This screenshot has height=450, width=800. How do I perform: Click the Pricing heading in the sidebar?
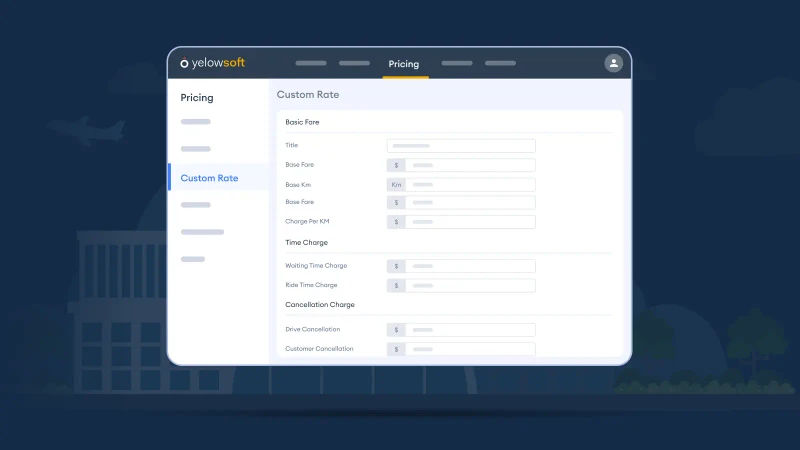pyautogui.click(x=196, y=98)
